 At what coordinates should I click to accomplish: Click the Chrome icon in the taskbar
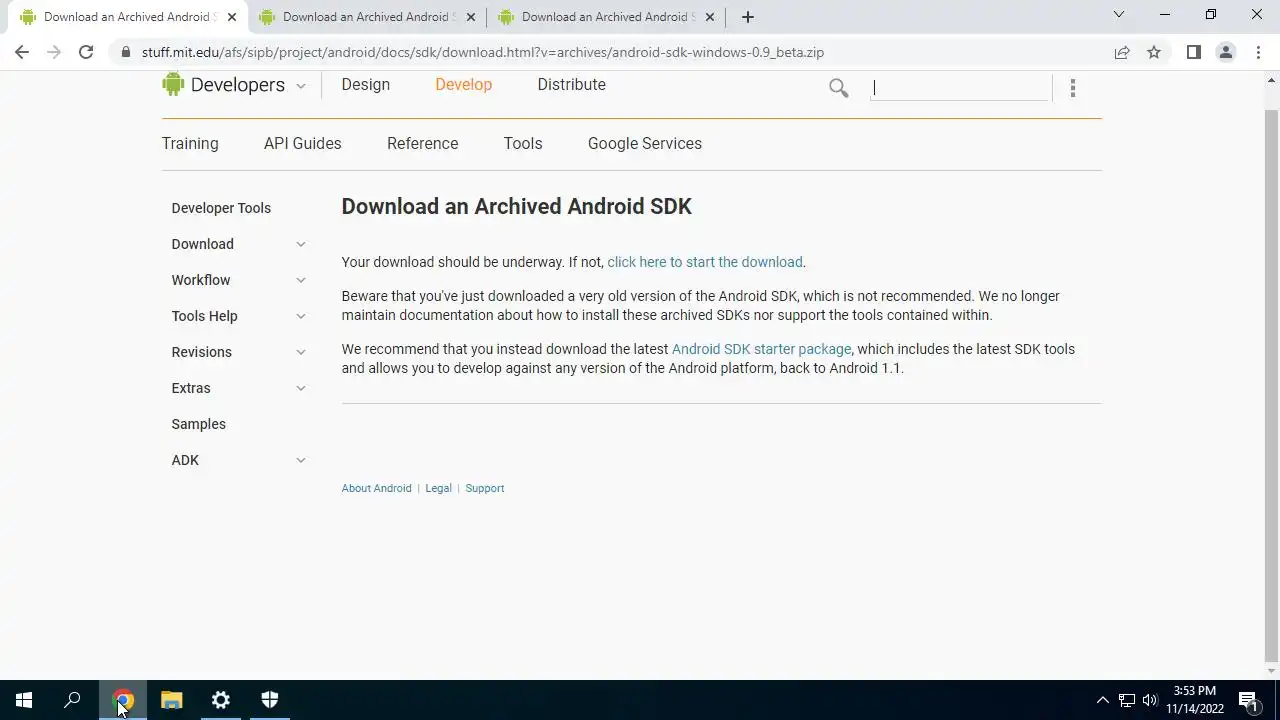(x=123, y=700)
